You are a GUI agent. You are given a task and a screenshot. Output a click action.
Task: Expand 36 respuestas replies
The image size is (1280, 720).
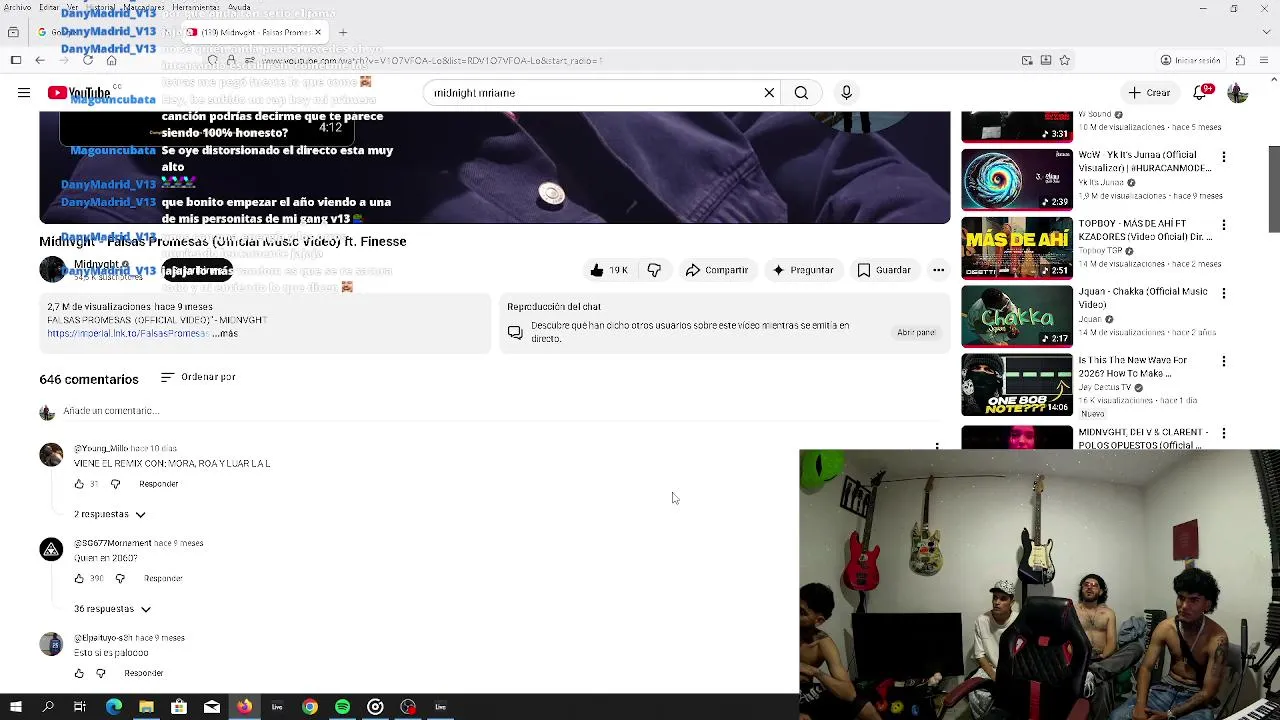tap(112, 609)
